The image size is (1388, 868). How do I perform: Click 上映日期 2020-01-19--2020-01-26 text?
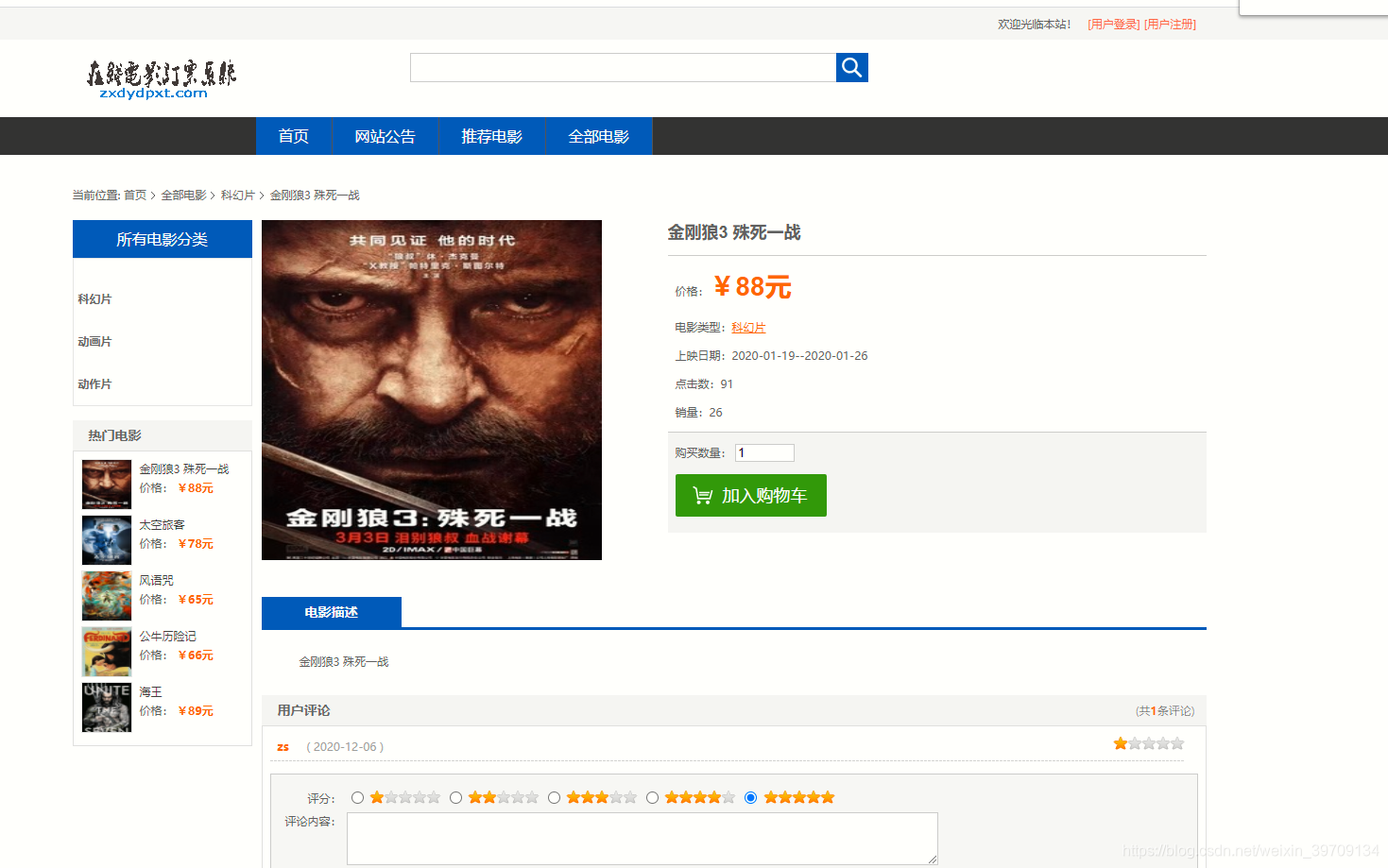[771, 356]
